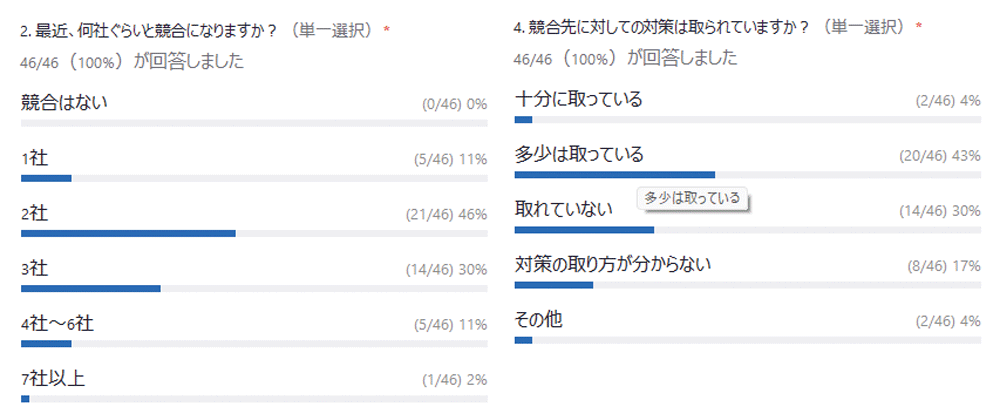Click the '(8/46) 17%' result count
Screen dimensions: 1000x420
click(x=942, y=267)
